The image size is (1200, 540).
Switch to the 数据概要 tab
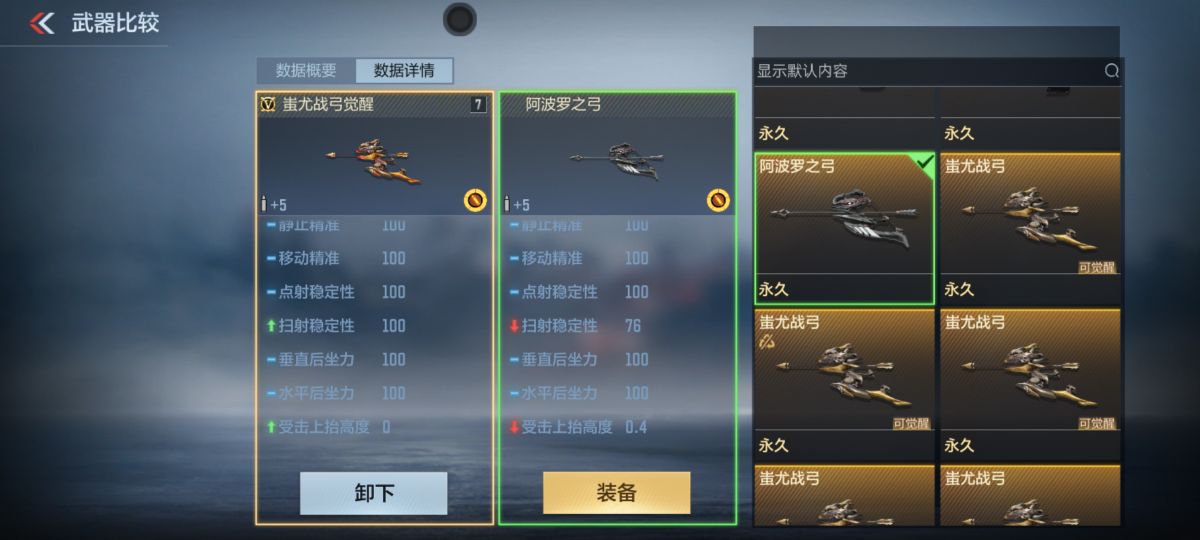[x=306, y=71]
